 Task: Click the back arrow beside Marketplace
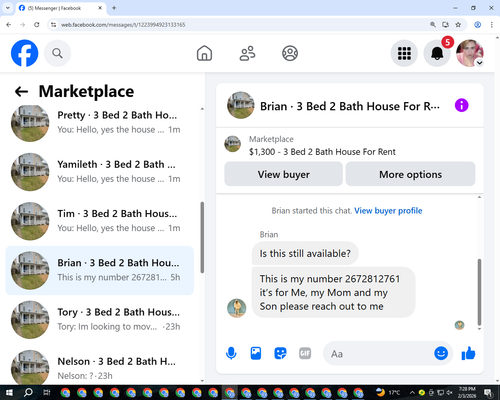click(22, 91)
